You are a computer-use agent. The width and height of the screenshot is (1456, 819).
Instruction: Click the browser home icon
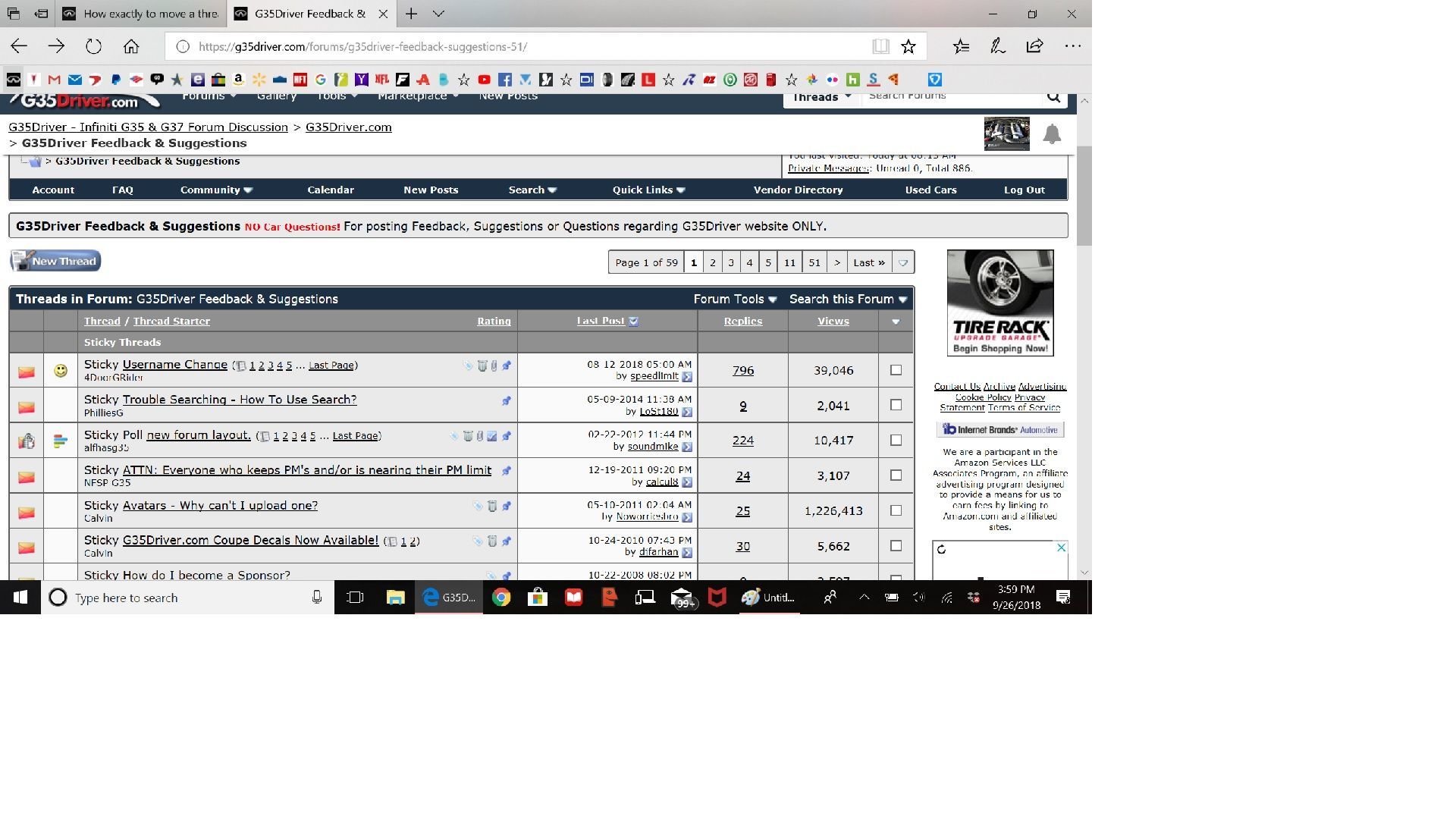[x=131, y=47]
